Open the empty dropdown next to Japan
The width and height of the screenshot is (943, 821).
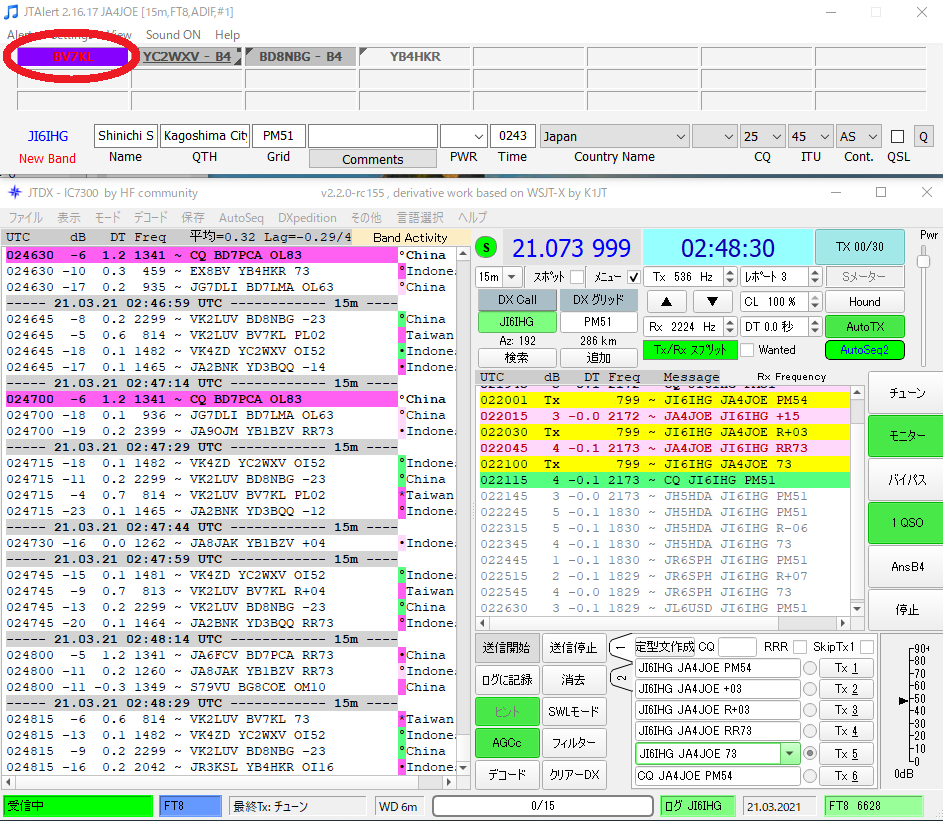pos(714,137)
